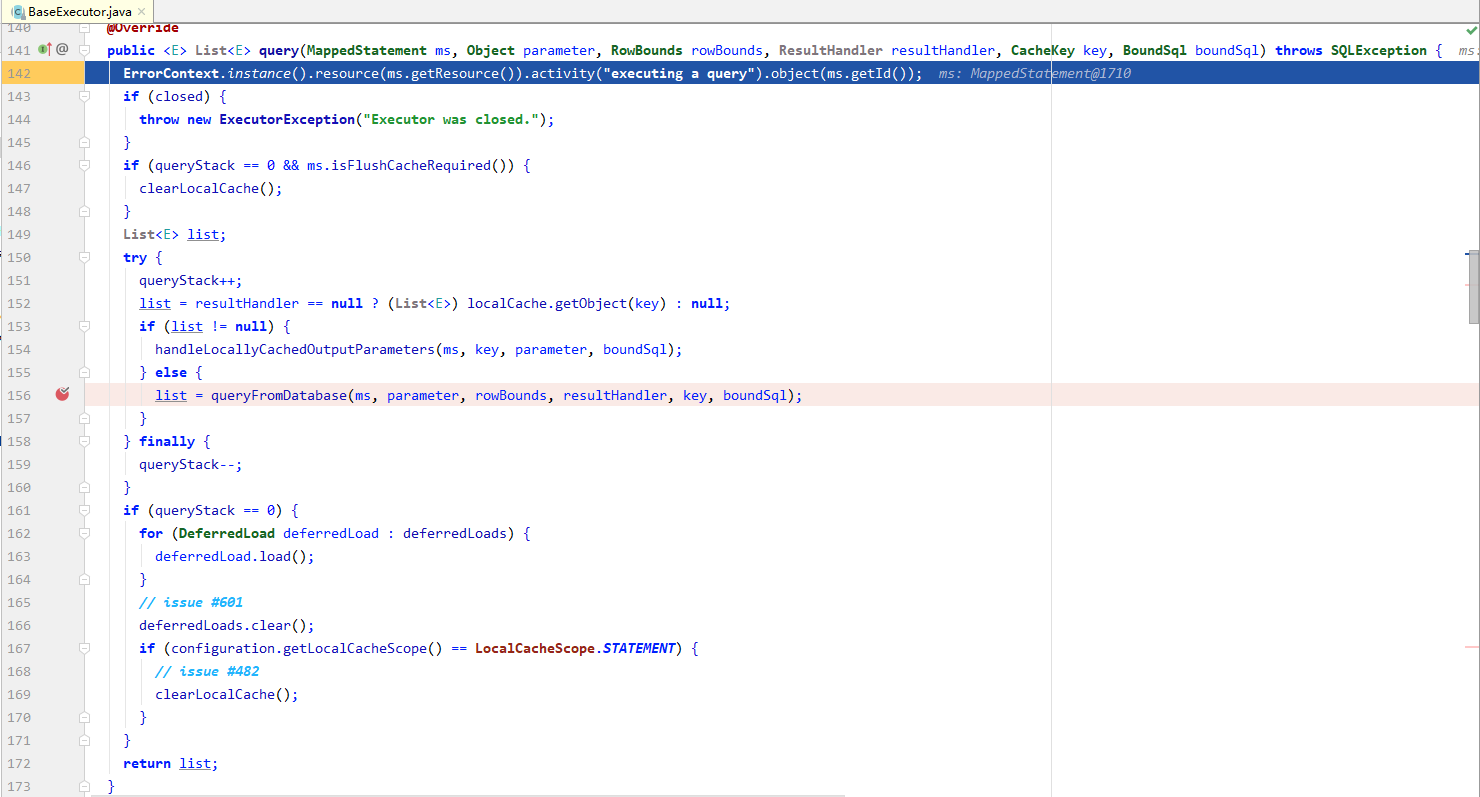
Task: Click the "Executor was closed." string
Action: click(451, 119)
